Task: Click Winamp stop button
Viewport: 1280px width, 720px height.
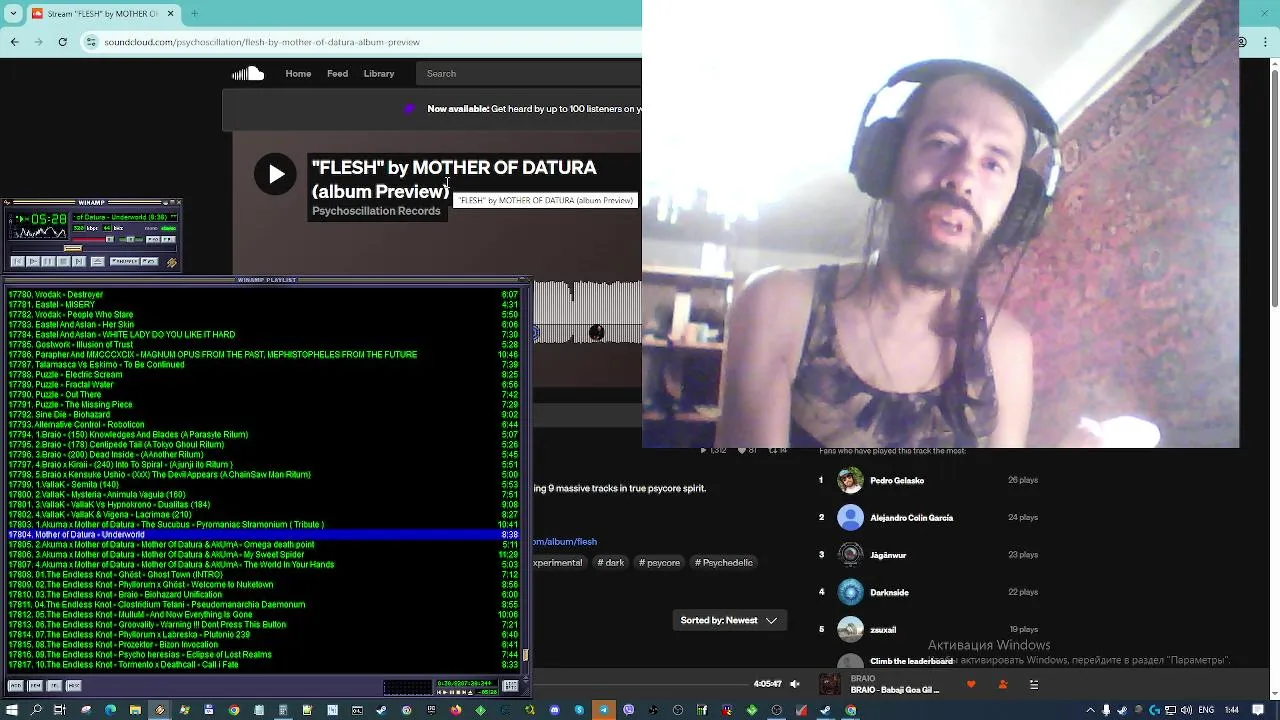Action: click(64, 262)
